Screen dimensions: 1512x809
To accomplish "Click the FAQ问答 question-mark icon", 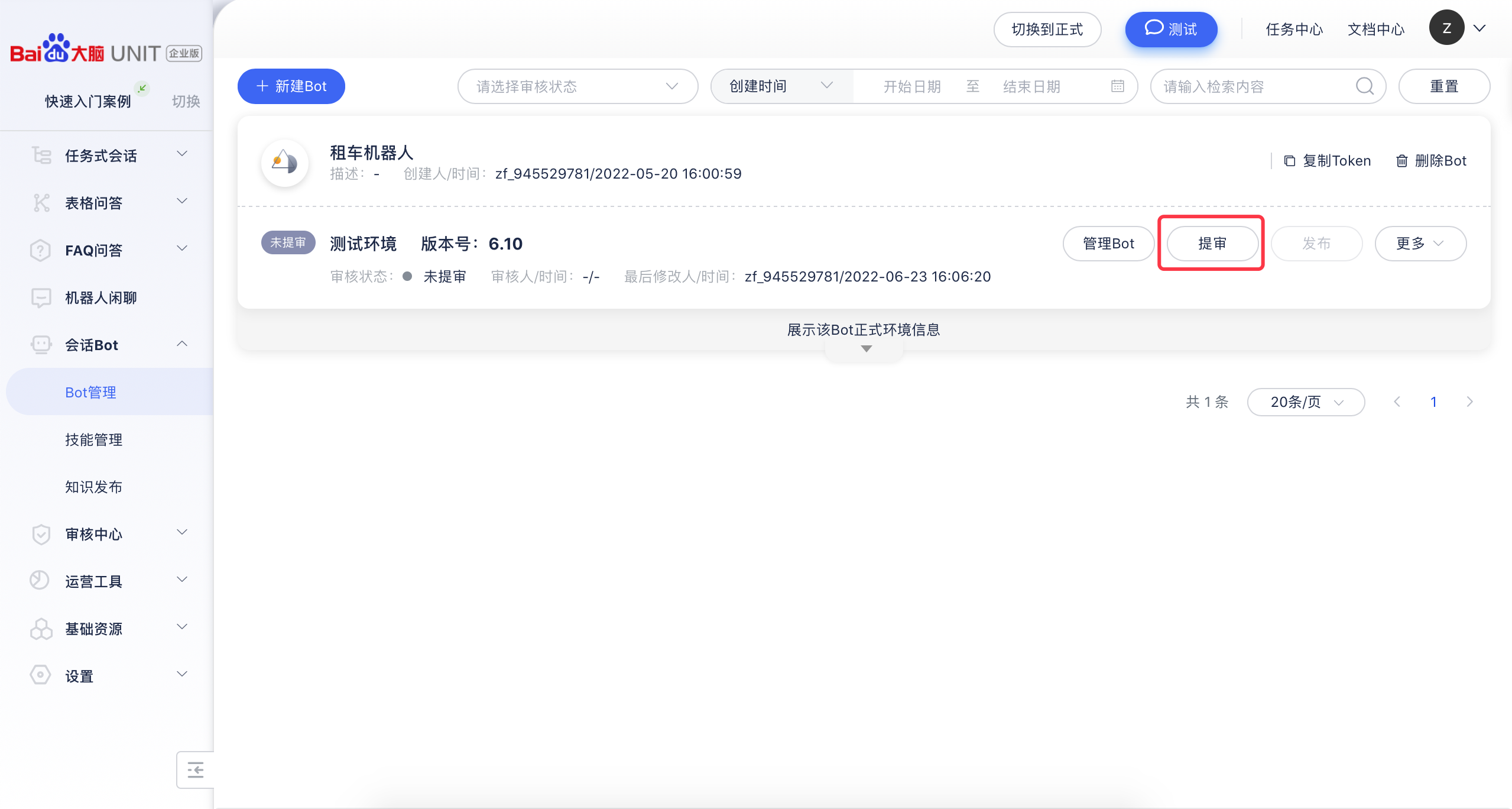I will 40,250.
